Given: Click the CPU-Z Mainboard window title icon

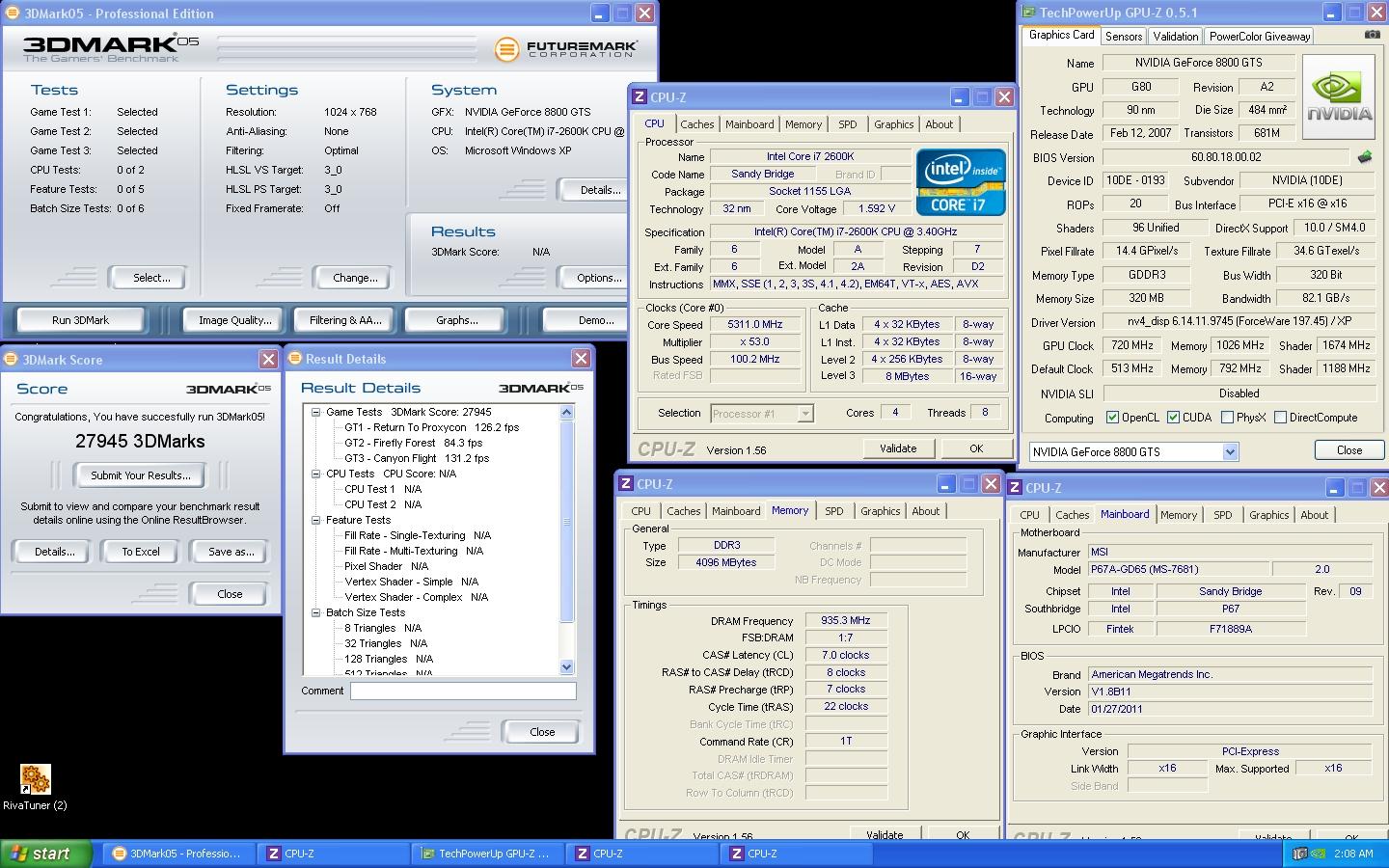Looking at the screenshot, I should pos(1015,488).
